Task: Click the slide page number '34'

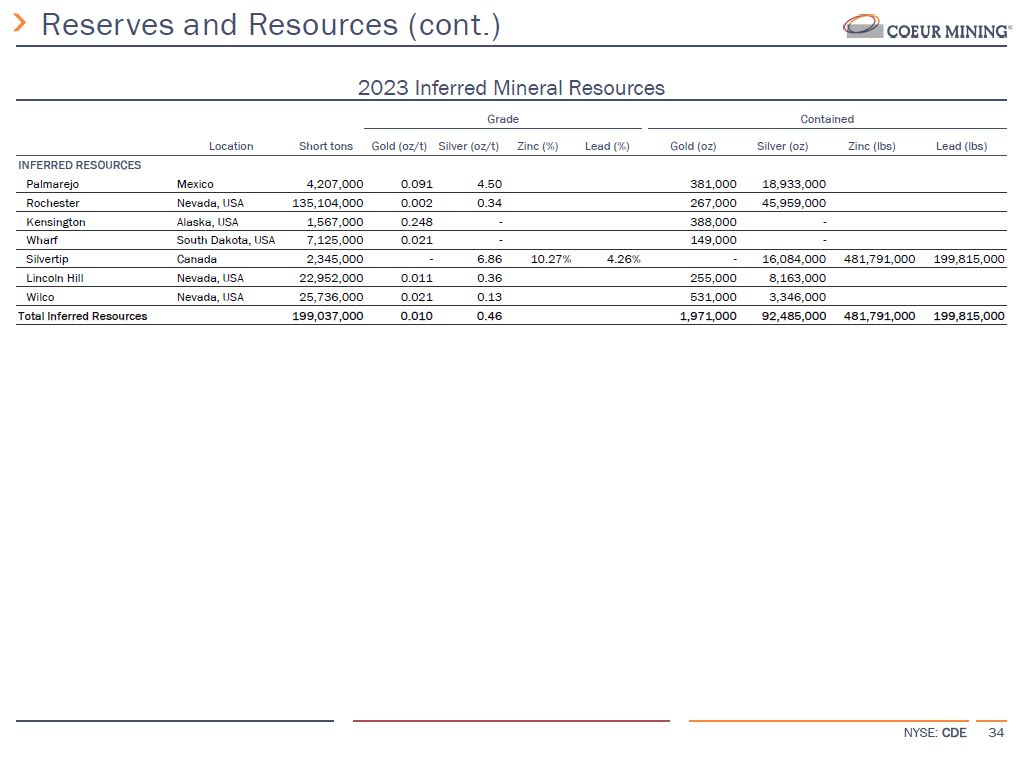Action: click(x=996, y=733)
